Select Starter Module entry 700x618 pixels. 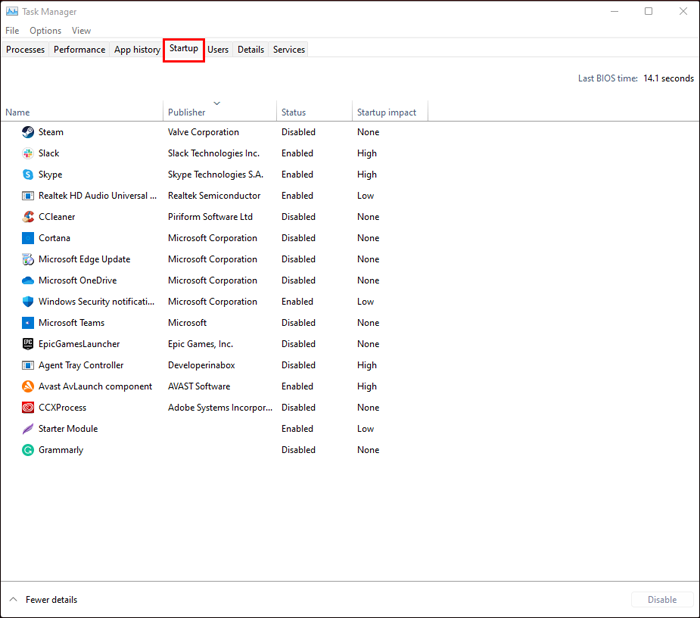[68, 429]
